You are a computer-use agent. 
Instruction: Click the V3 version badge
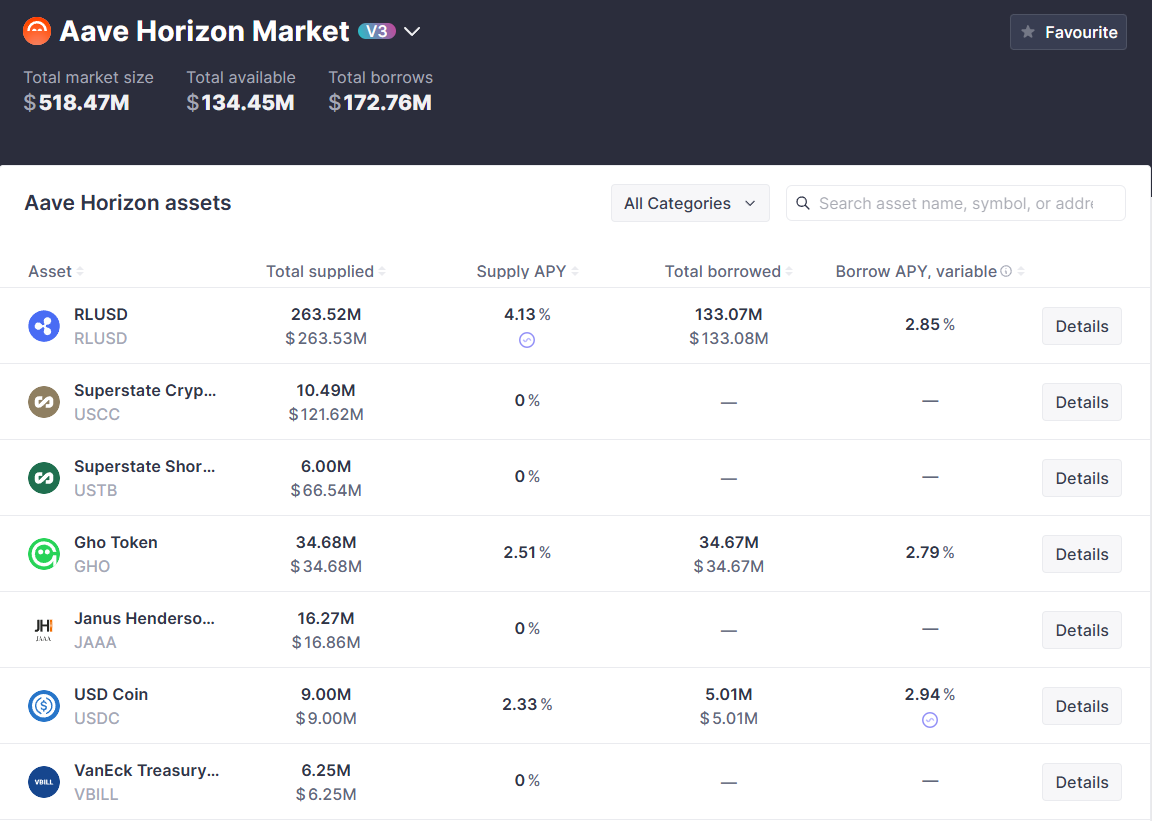tap(377, 32)
